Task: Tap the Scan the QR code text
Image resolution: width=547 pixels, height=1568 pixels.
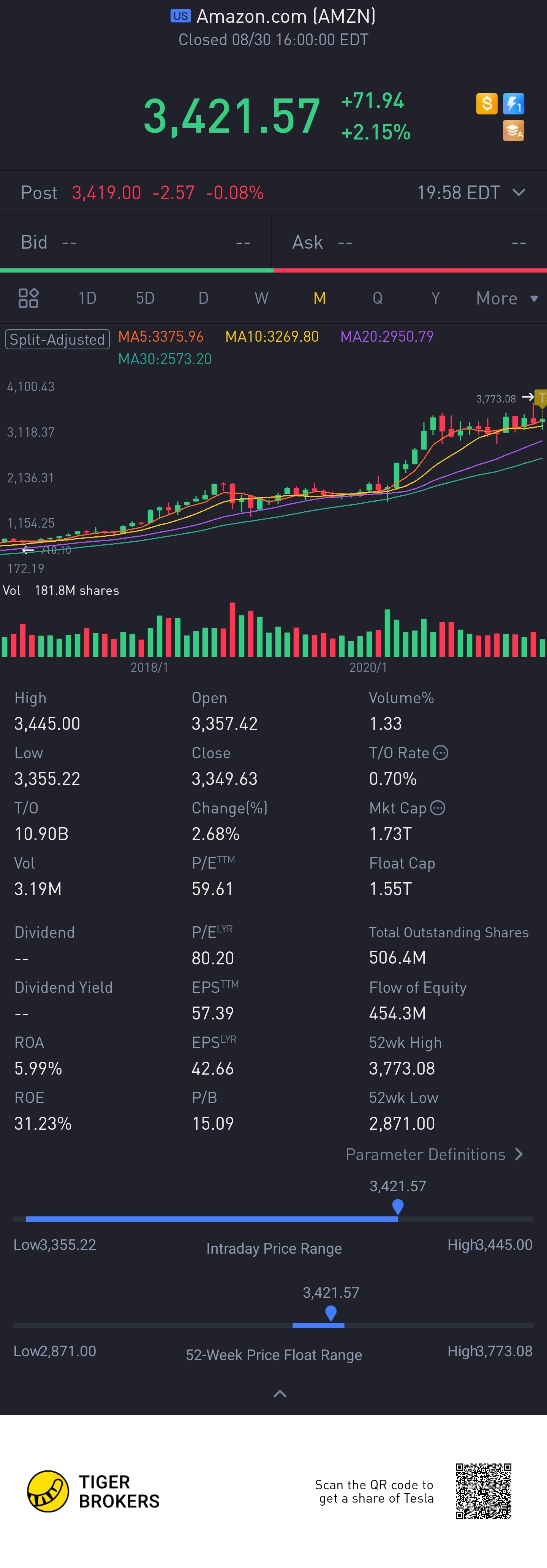Action: click(374, 1491)
